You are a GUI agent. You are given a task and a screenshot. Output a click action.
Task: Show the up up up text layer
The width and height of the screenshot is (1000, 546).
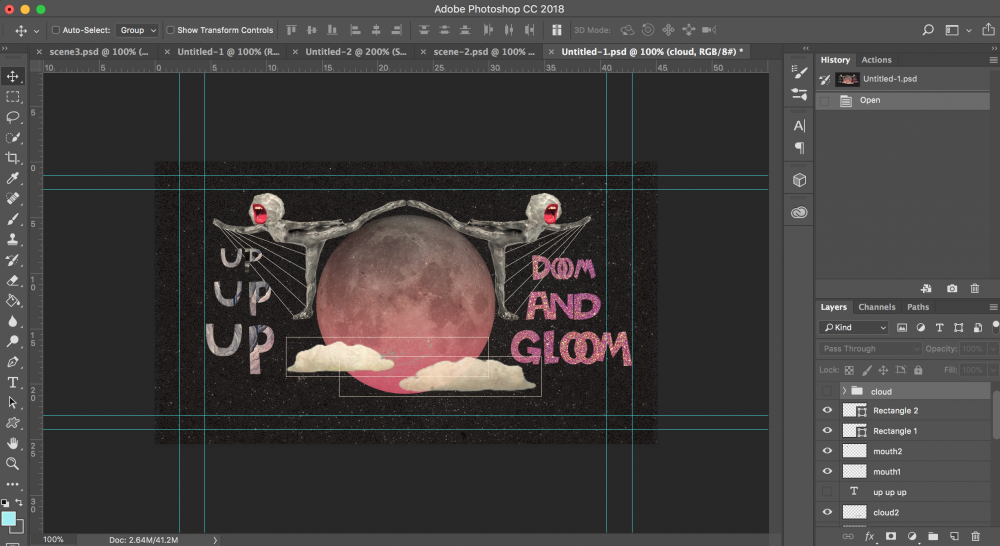[827, 492]
